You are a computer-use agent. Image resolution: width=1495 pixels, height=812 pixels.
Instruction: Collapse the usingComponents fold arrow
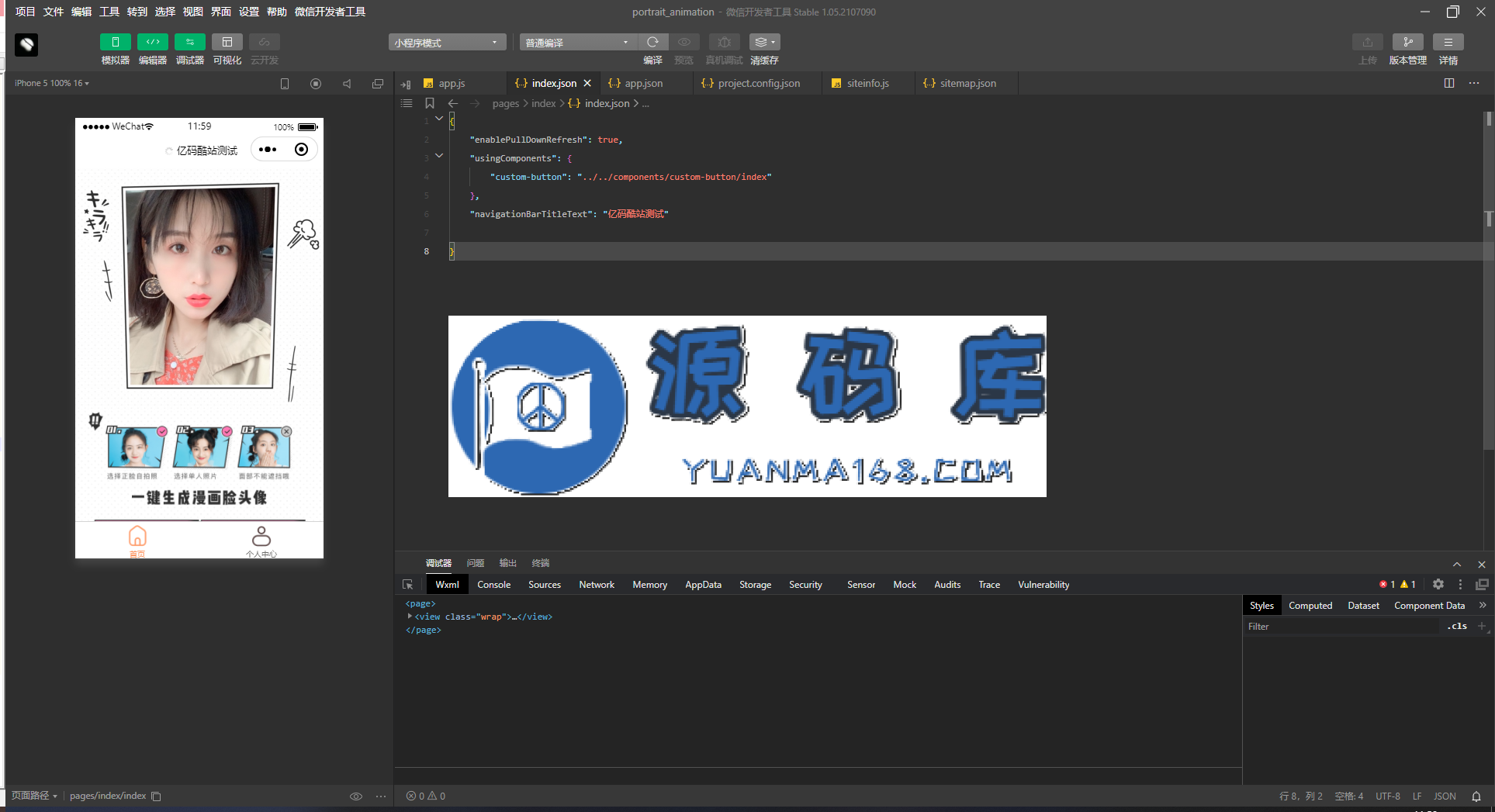pyautogui.click(x=439, y=156)
